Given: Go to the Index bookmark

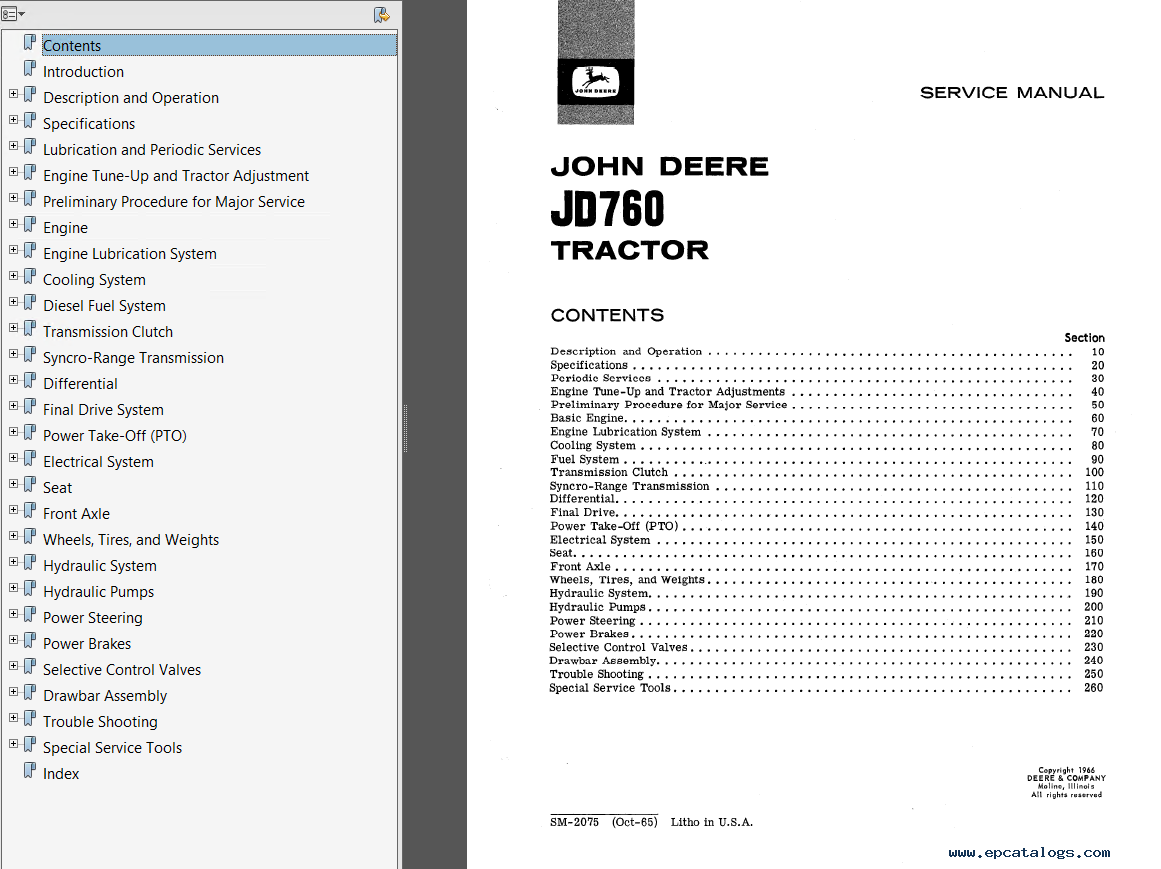Looking at the screenshot, I should 61,774.
